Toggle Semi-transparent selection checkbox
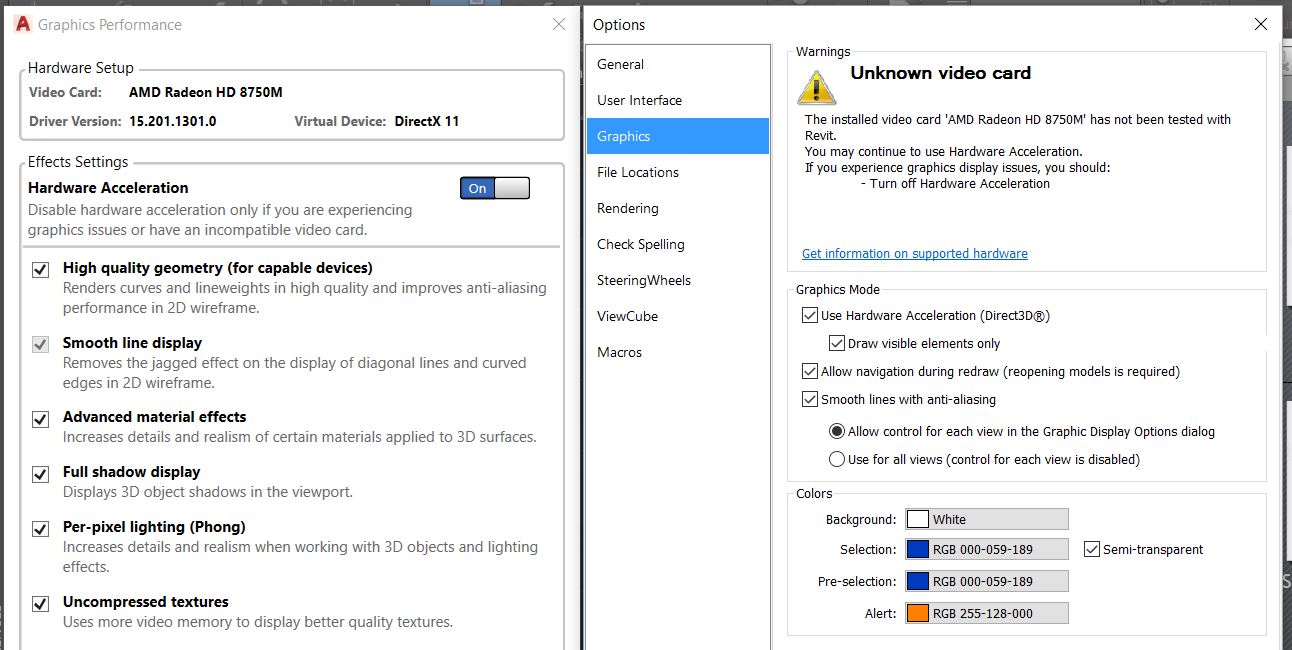Viewport: 1292px width, 650px height. (x=1092, y=549)
